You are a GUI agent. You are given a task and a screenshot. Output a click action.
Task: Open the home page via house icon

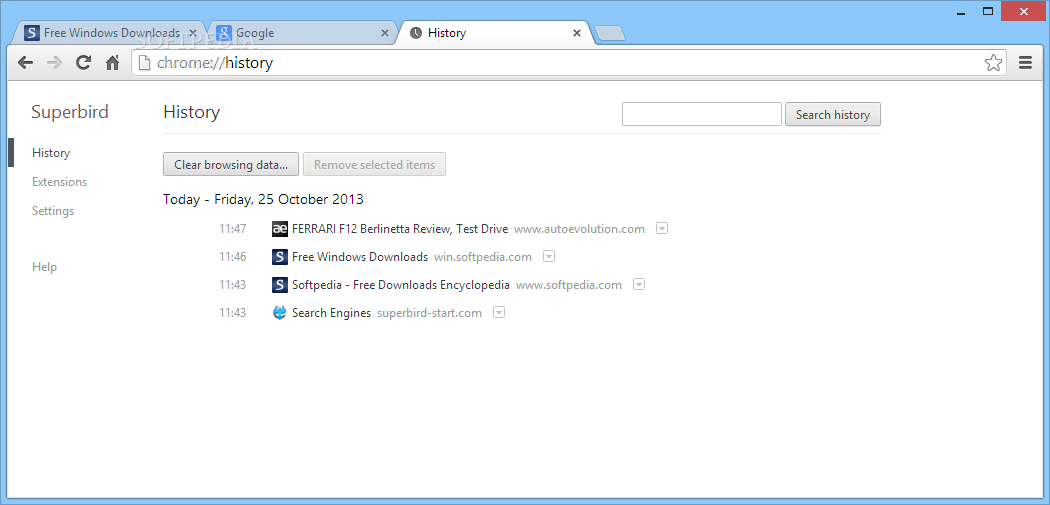click(x=112, y=63)
